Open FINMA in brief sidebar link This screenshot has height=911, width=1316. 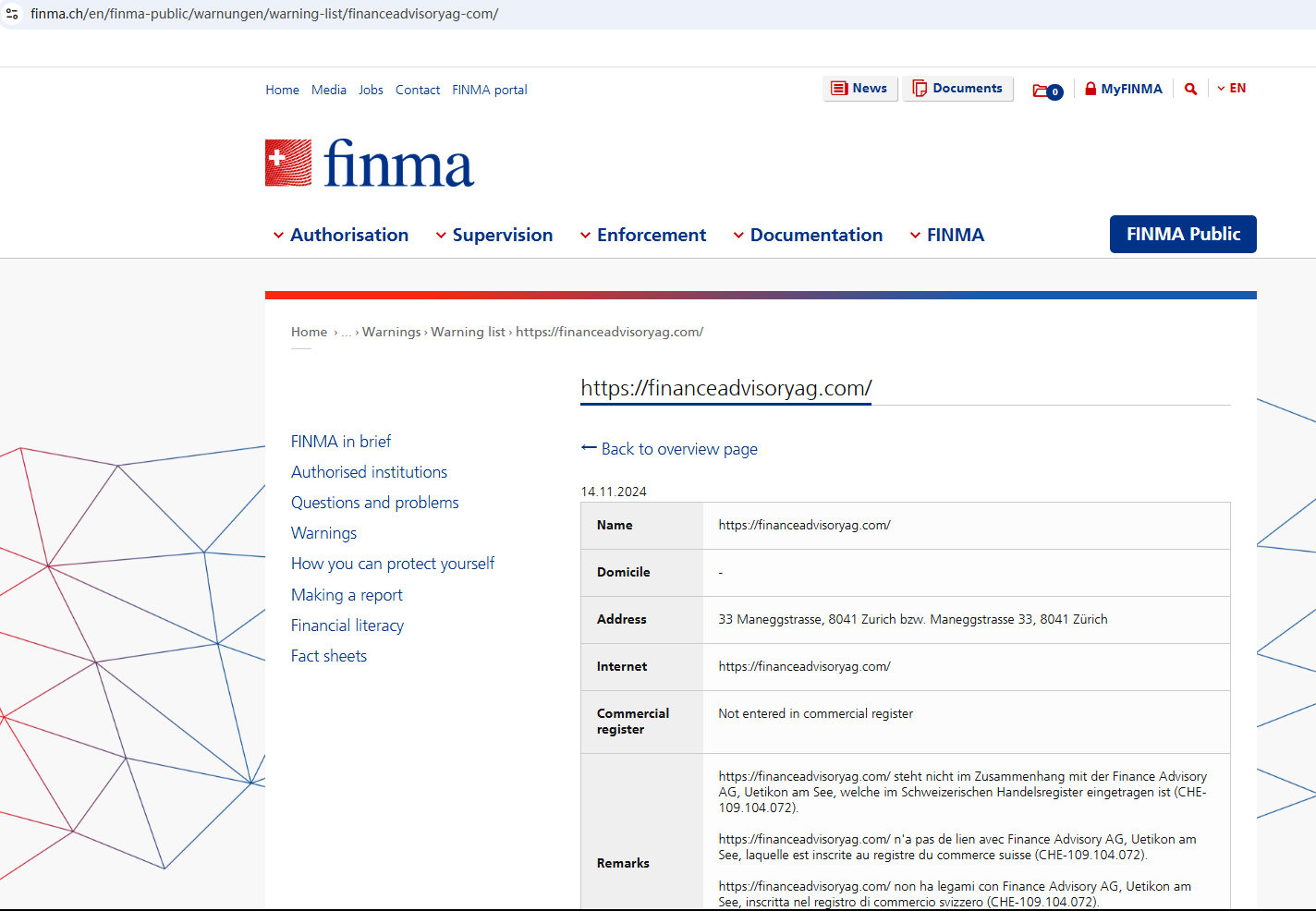pyautogui.click(x=341, y=442)
